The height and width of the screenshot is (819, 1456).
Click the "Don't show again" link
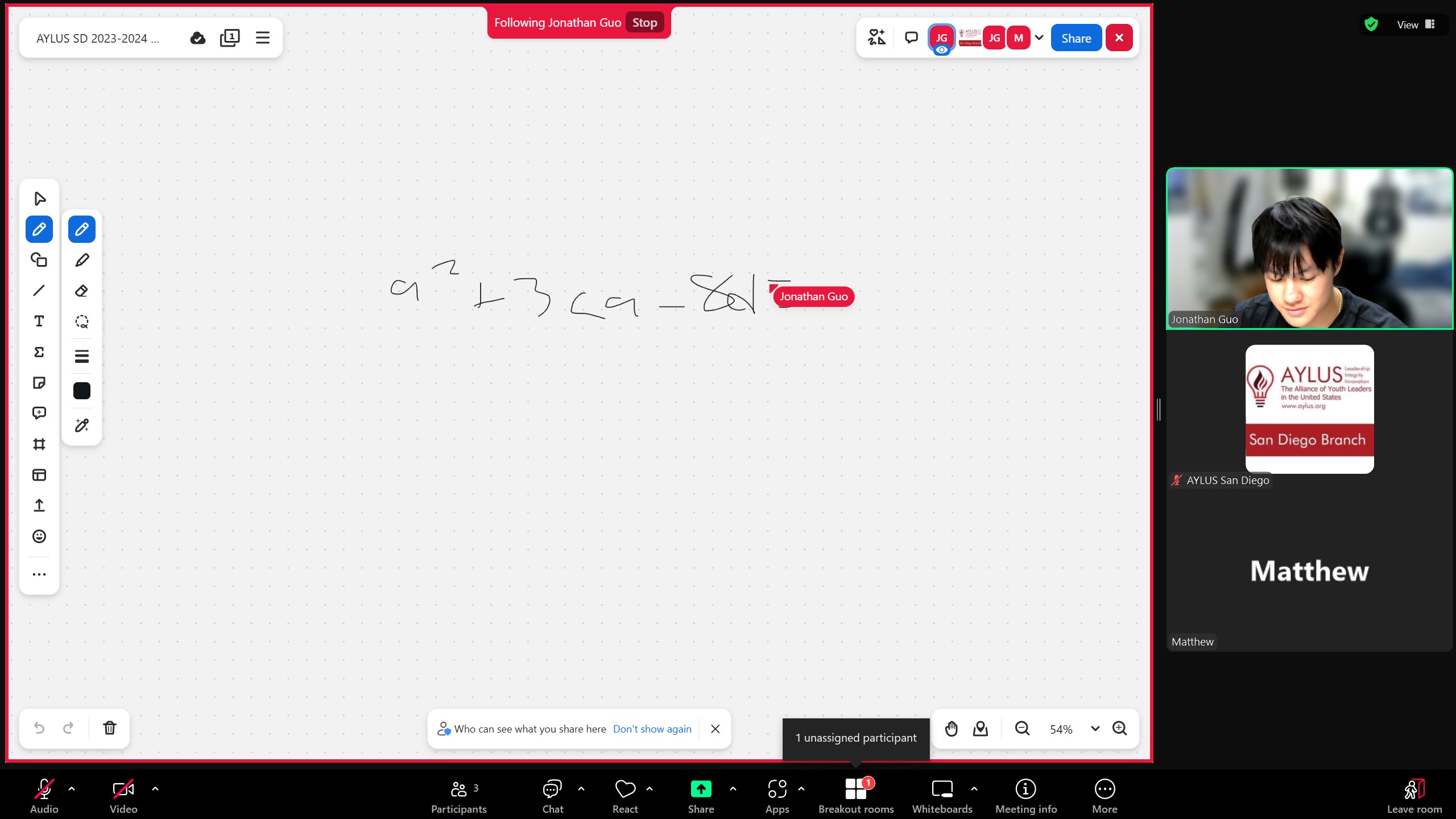point(652,729)
